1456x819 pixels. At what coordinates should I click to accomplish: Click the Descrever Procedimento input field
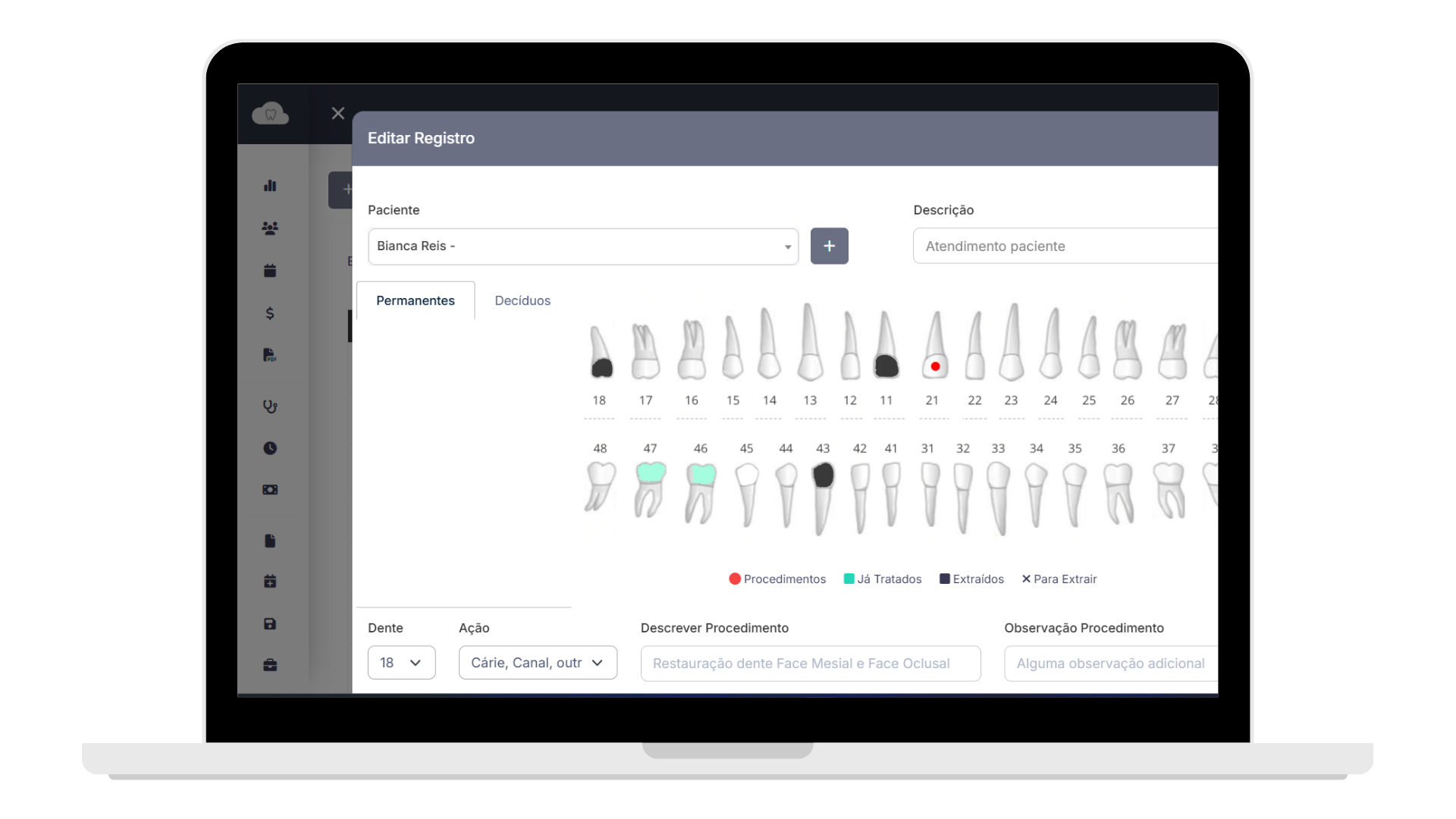click(x=810, y=664)
